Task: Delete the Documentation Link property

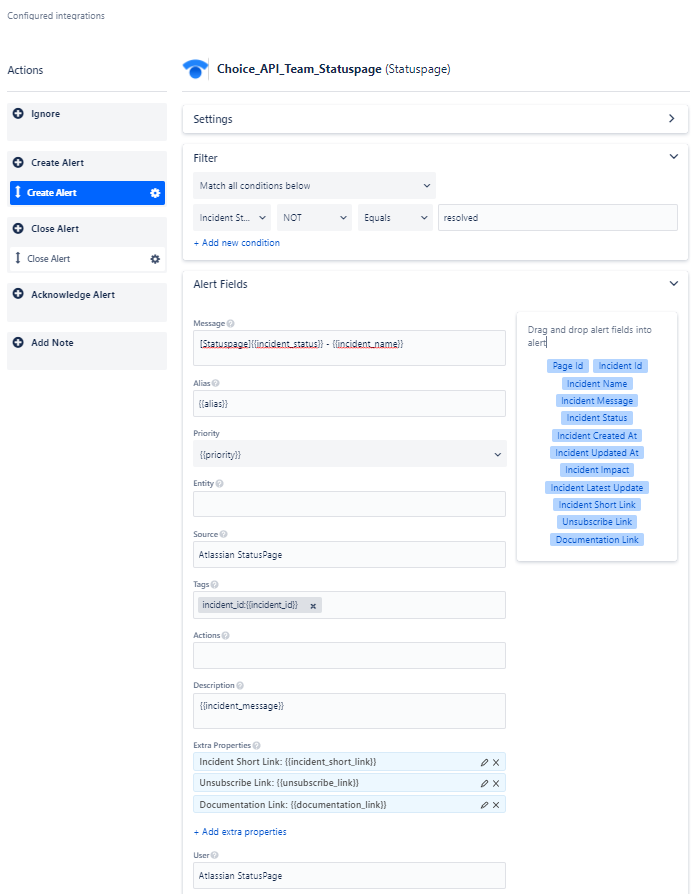Action: pyautogui.click(x=496, y=805)
